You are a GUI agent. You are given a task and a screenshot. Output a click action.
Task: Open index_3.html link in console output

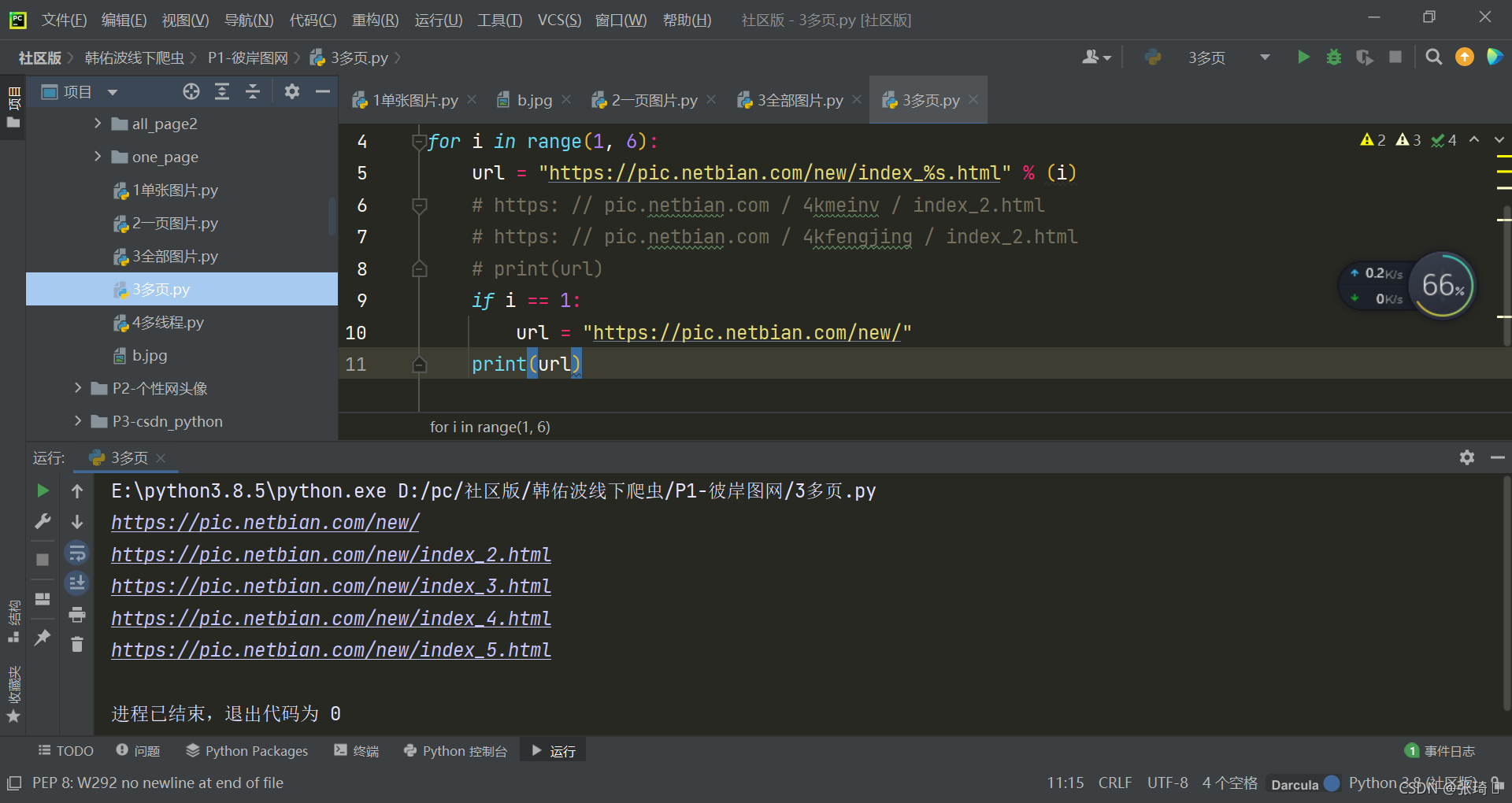coord(331,587)
